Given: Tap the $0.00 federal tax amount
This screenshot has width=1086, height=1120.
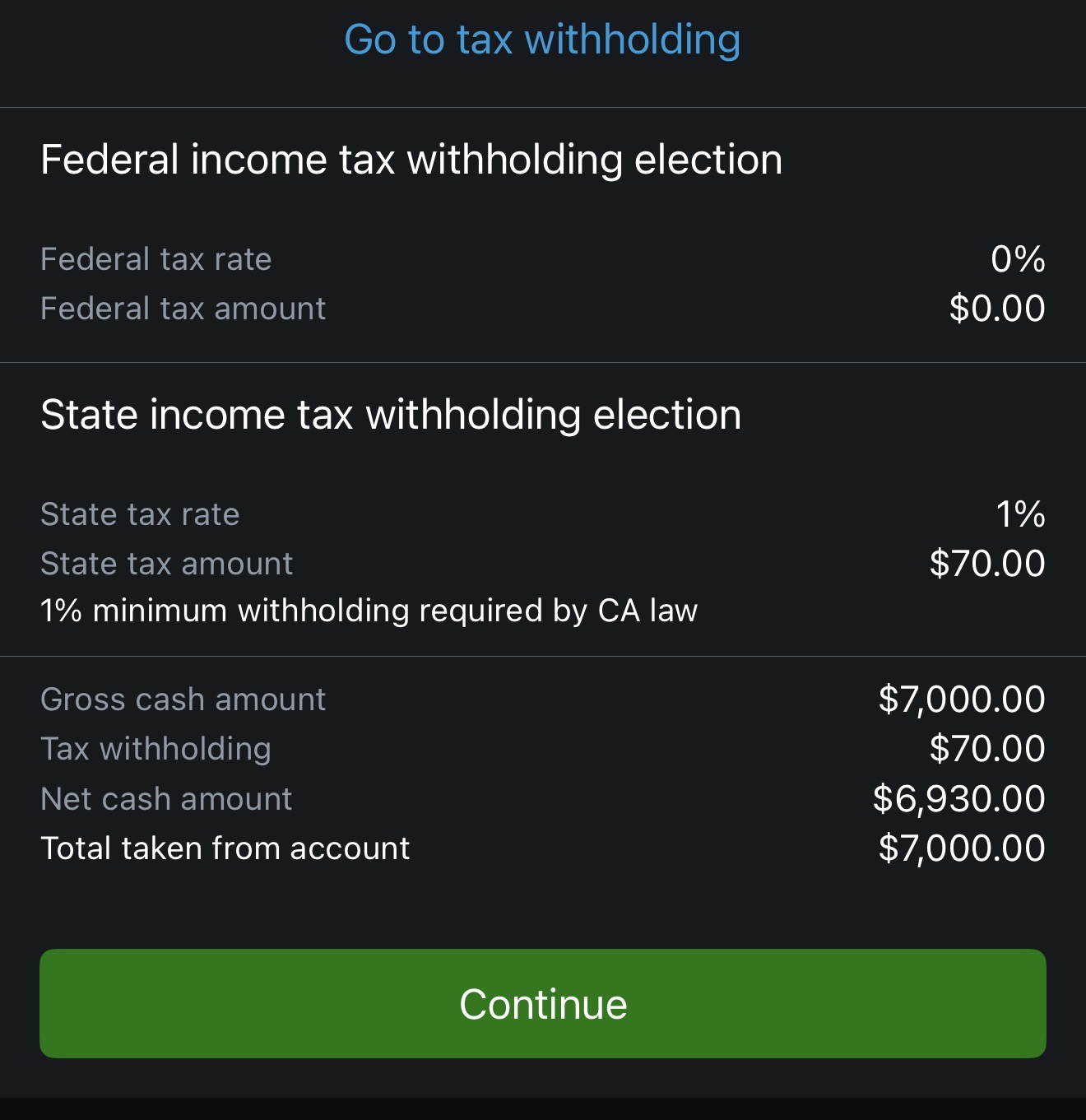Looking at the screenshot, I should coord(997,309).
